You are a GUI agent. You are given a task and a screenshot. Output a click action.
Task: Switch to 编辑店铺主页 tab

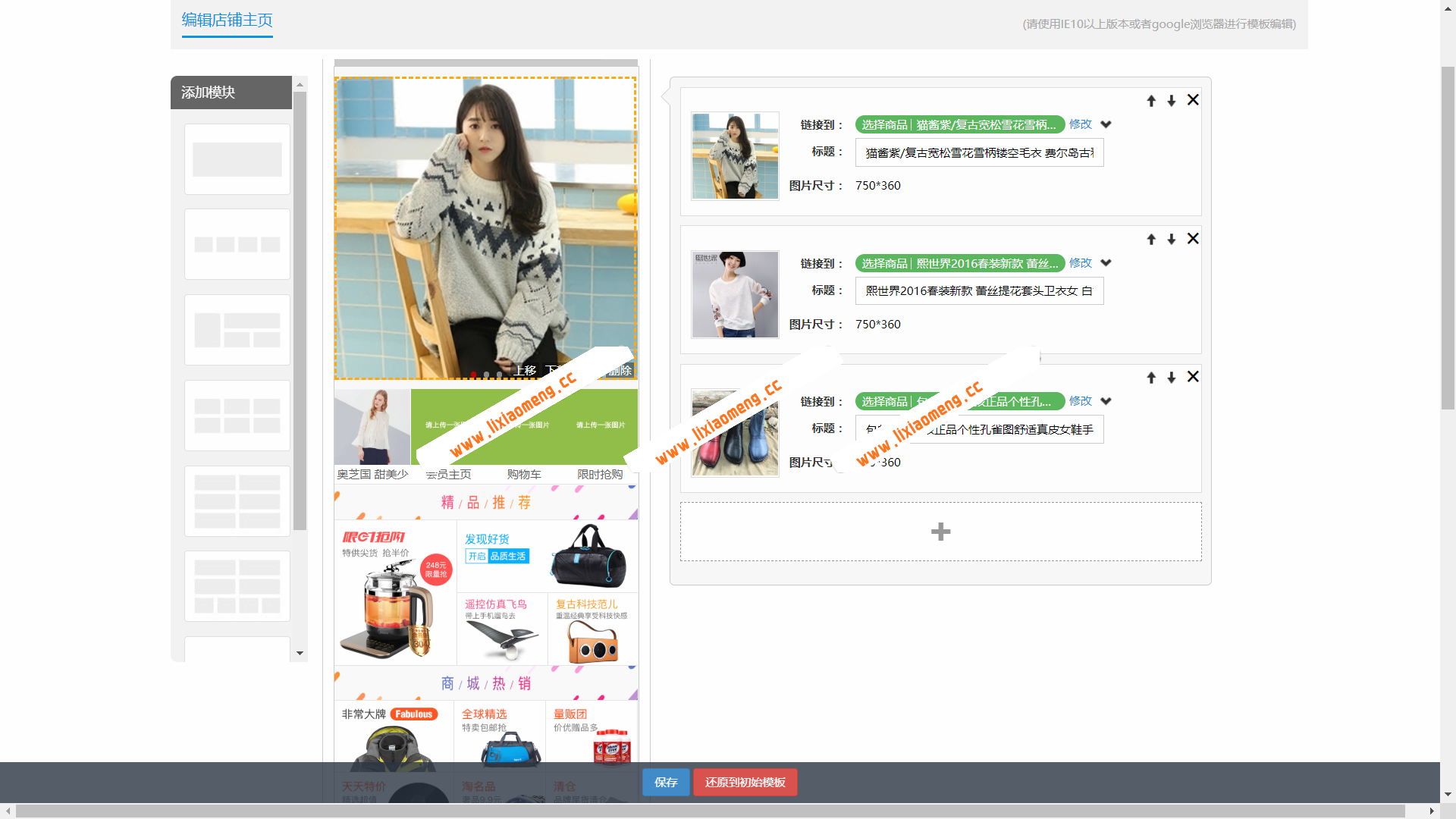click(227, 21)
